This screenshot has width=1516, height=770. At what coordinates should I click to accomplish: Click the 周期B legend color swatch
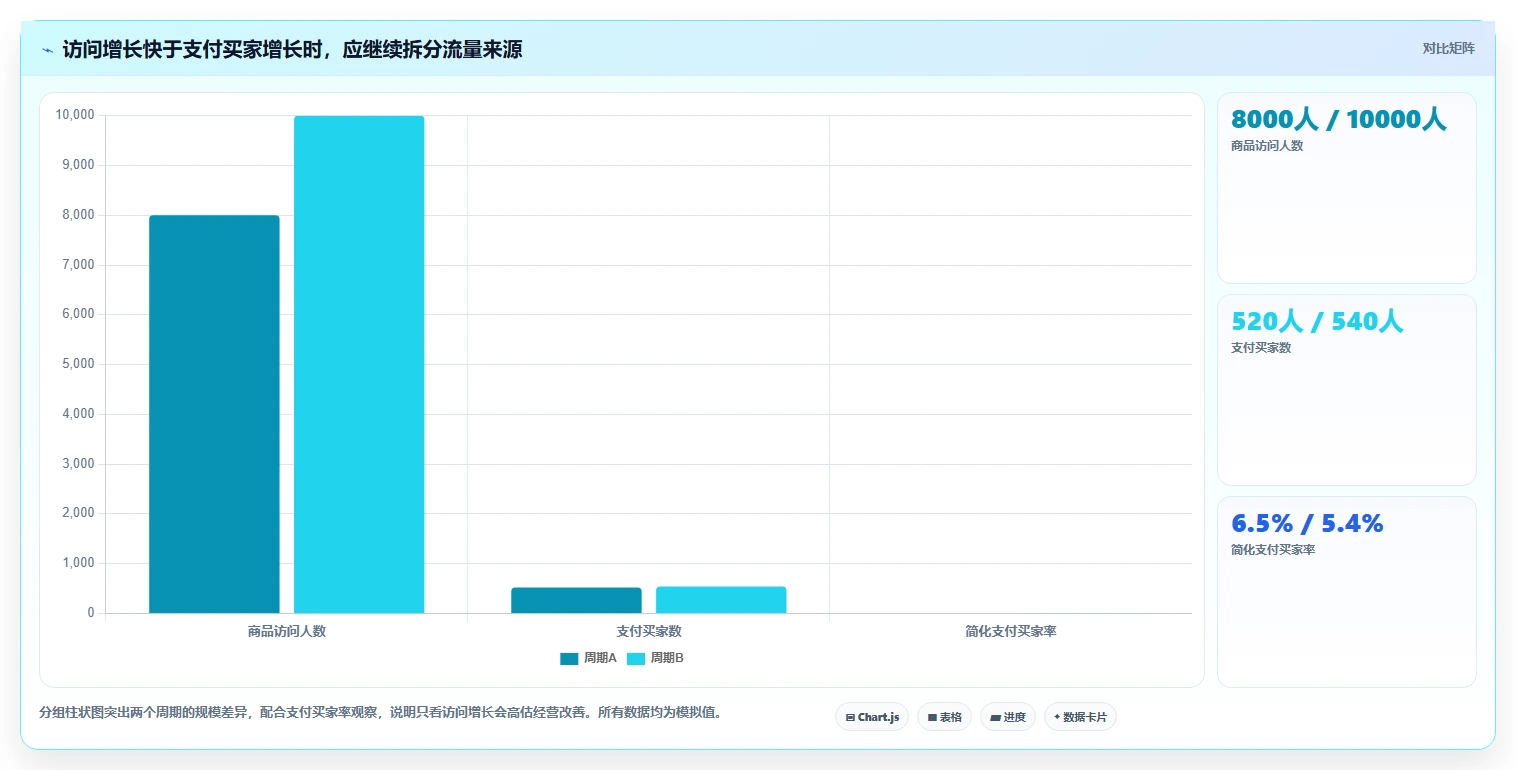pyautogui.click(x=636, y=658)
